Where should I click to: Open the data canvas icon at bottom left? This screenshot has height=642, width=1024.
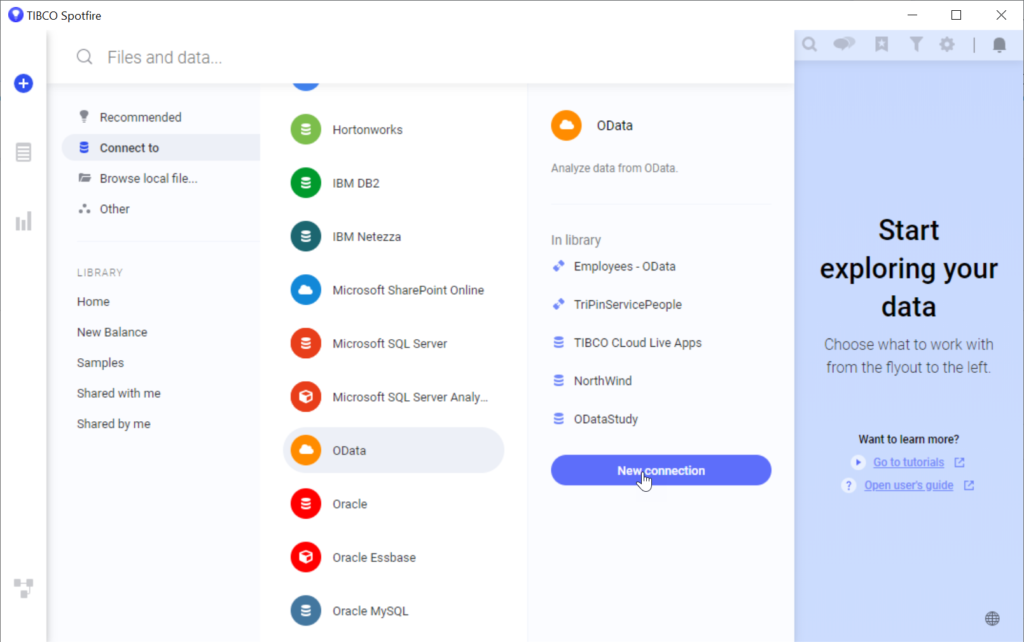[x=23, y=587]
